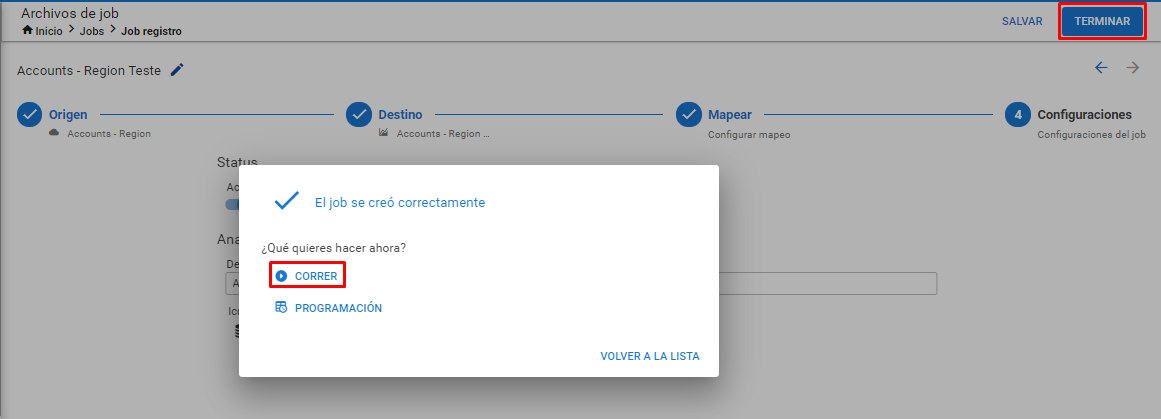
Task: Edit job name with pencil icon
Action: tap(177, 70)
